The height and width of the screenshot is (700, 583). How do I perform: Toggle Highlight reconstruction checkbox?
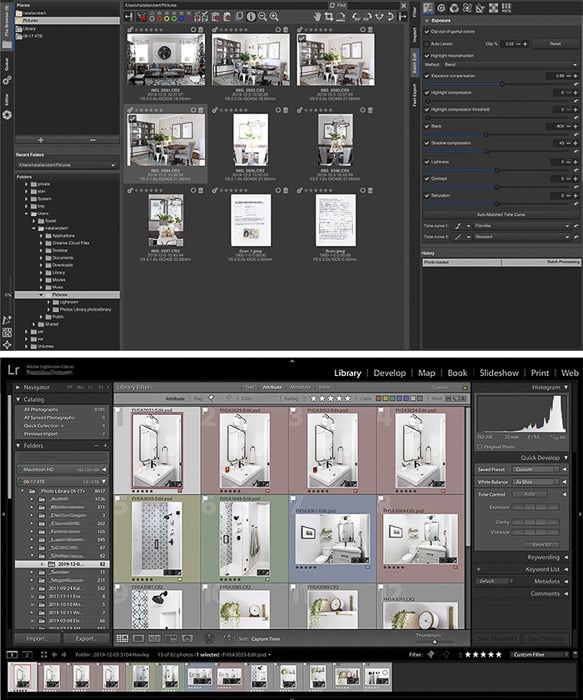click(427, 56)
